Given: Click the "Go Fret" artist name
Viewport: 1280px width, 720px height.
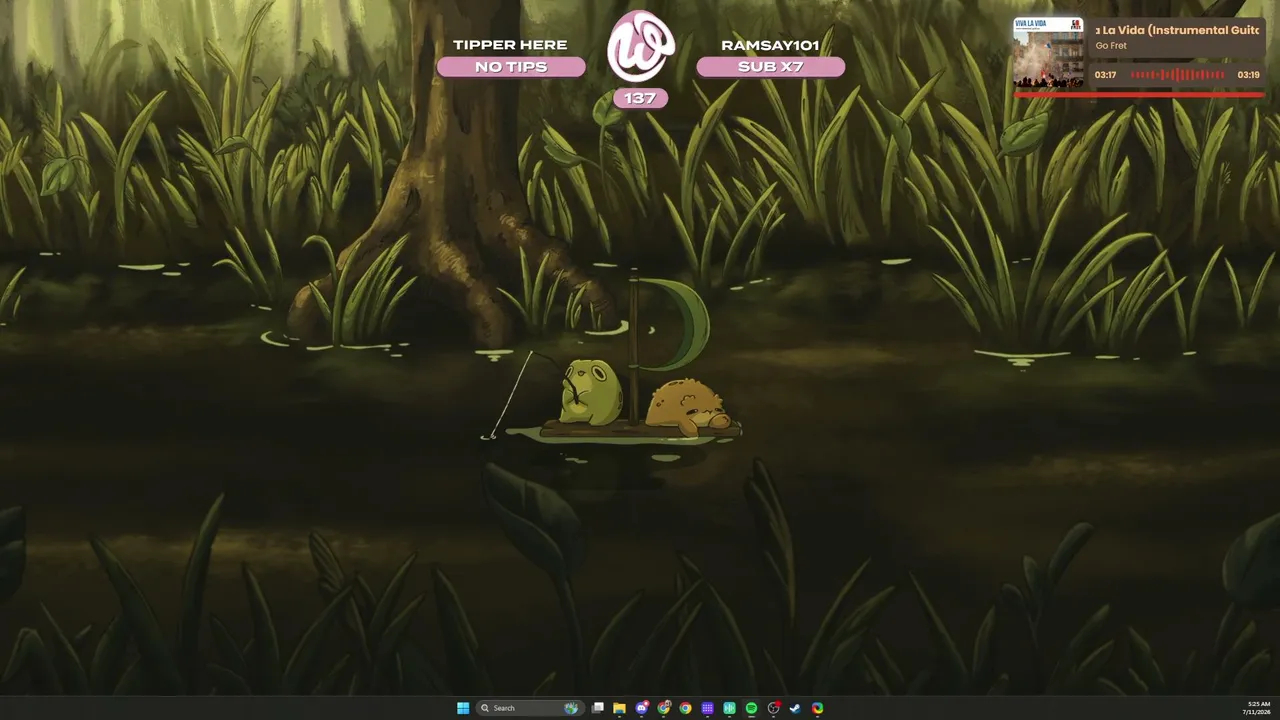Looking at the screenshot, I should 1111,46.
